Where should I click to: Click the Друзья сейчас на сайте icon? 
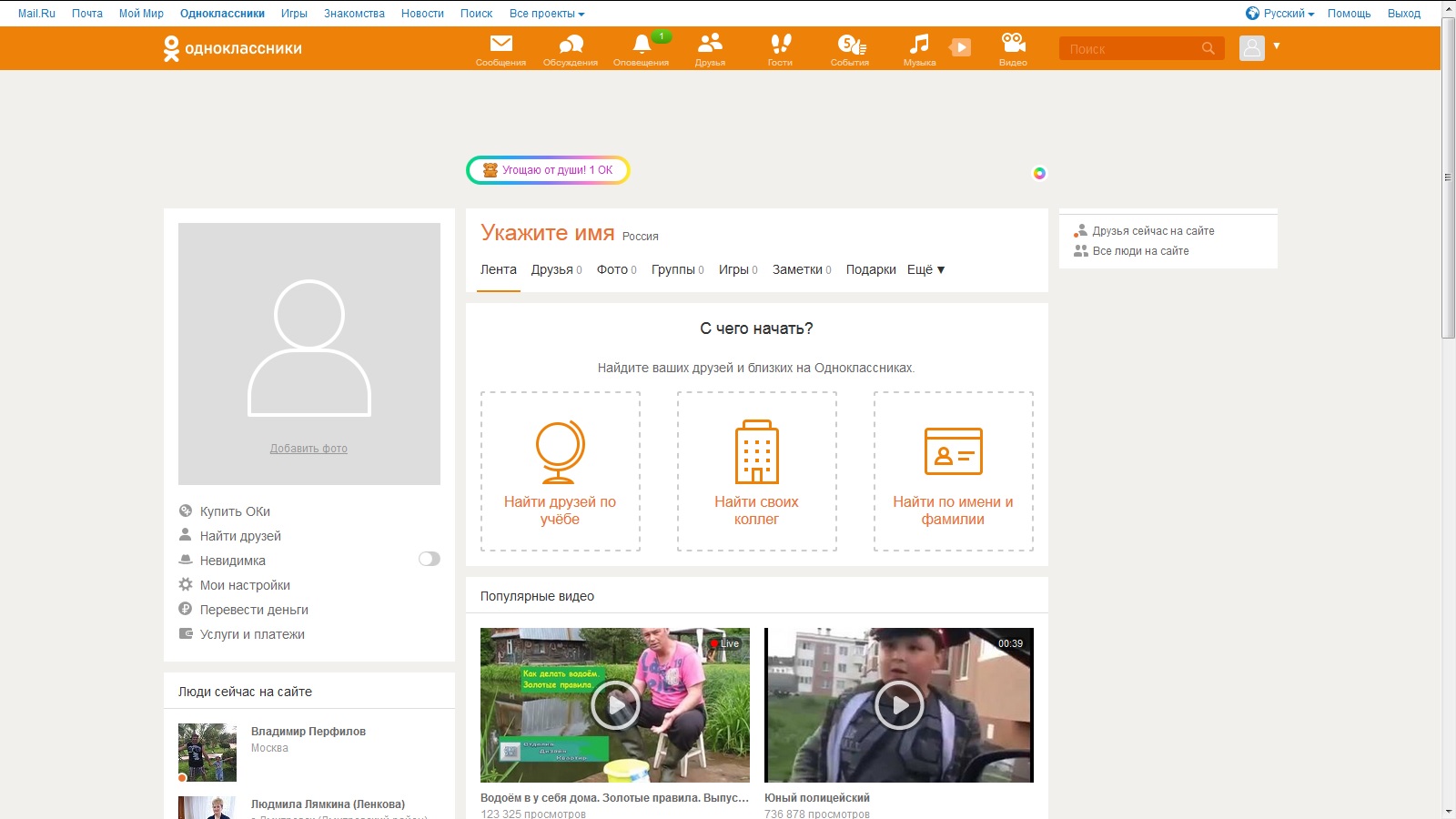pos(1080,231)
